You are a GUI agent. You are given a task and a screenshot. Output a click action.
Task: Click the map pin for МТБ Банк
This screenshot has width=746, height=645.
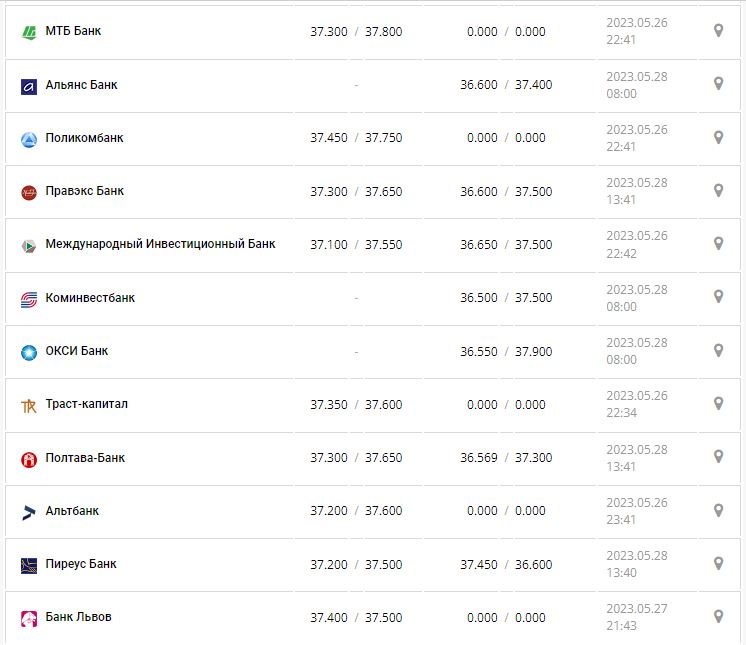718,31
